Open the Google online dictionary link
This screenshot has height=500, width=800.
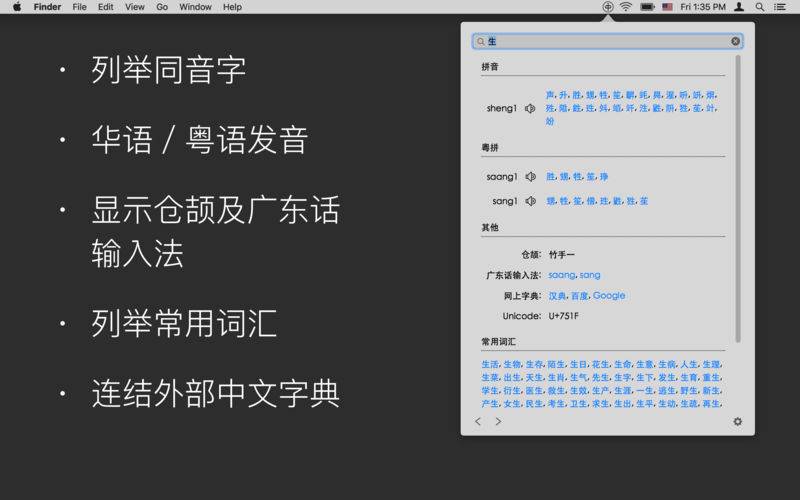(609, 295)
